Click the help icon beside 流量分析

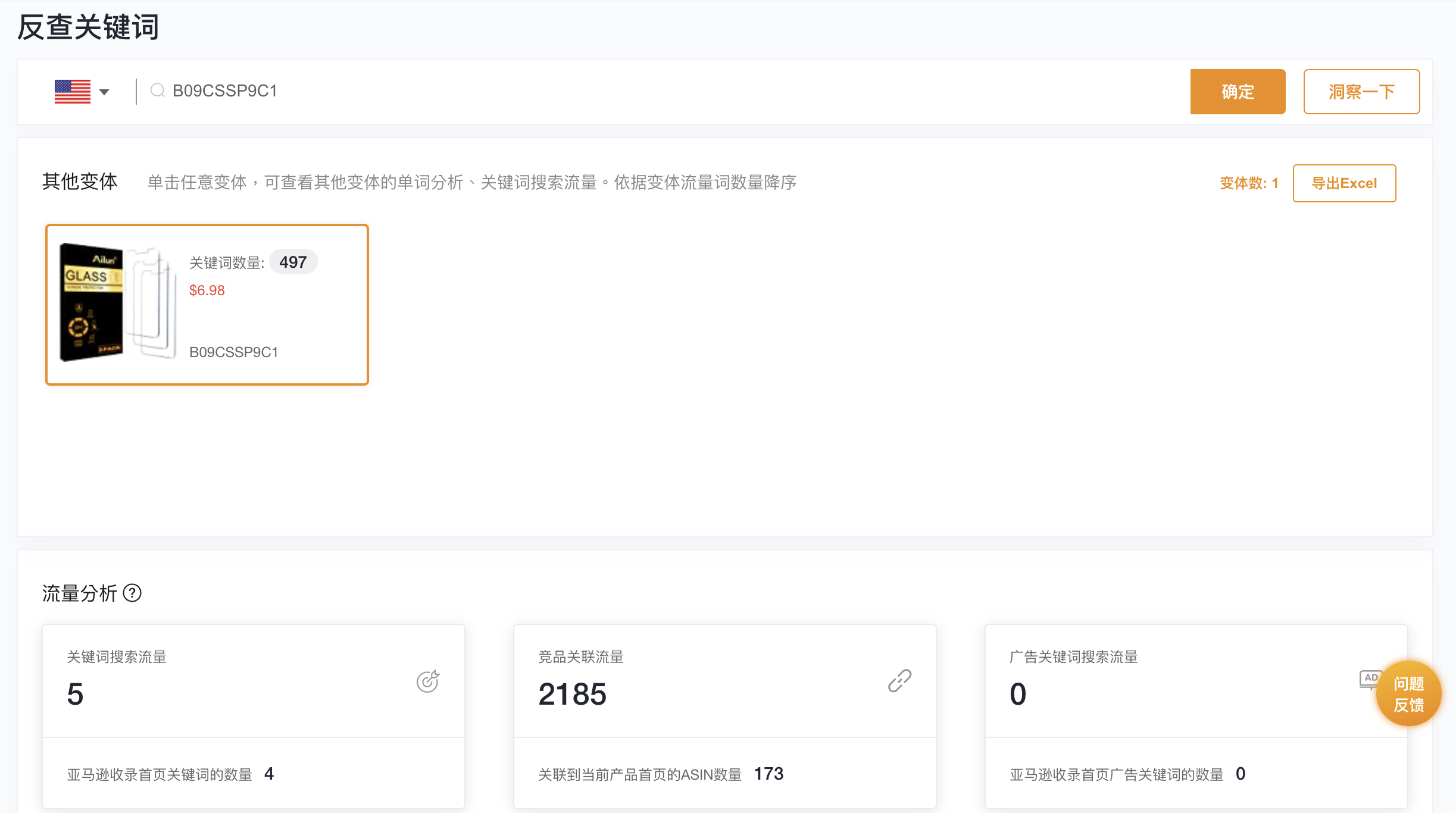click(x=132, y=593)
